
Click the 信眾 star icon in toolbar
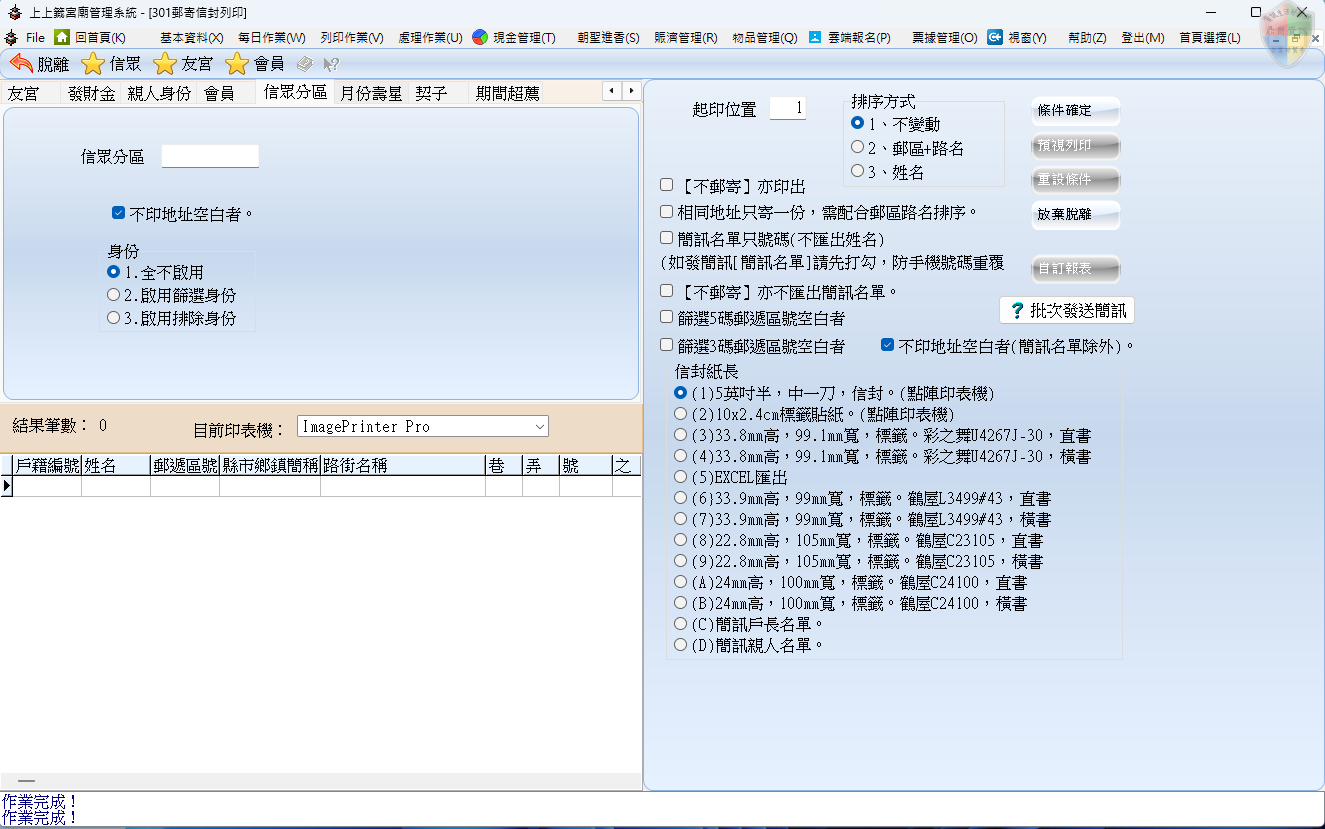pos(93,64)
